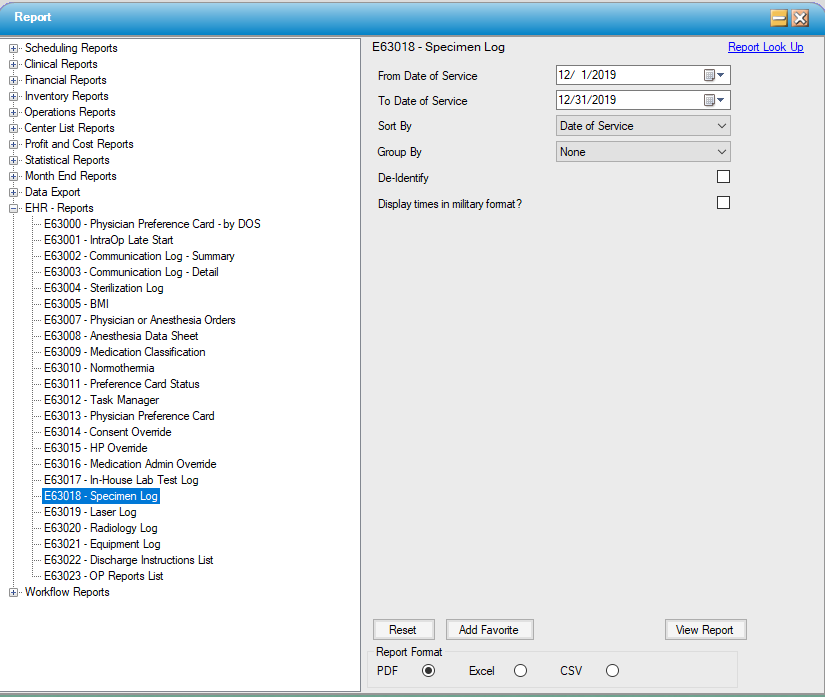Select Excel report format

(x=520, y=671)
